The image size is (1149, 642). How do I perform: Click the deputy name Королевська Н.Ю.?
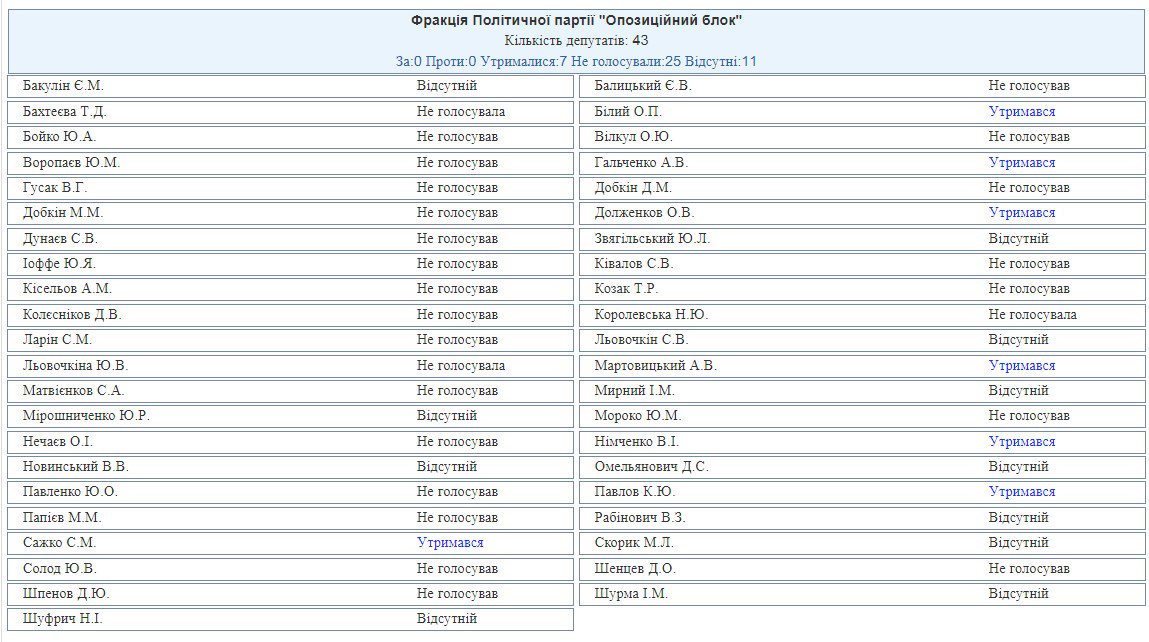(651, 315)
